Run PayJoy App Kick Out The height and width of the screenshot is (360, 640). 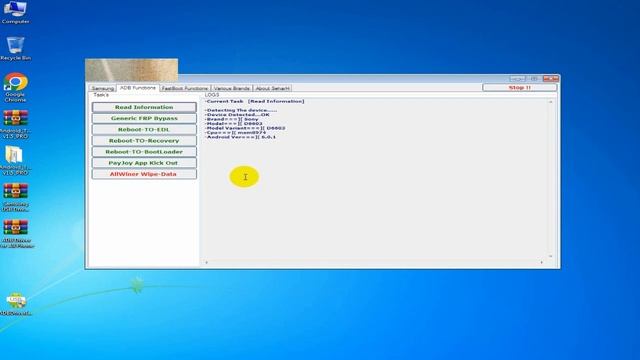(144, 163)
